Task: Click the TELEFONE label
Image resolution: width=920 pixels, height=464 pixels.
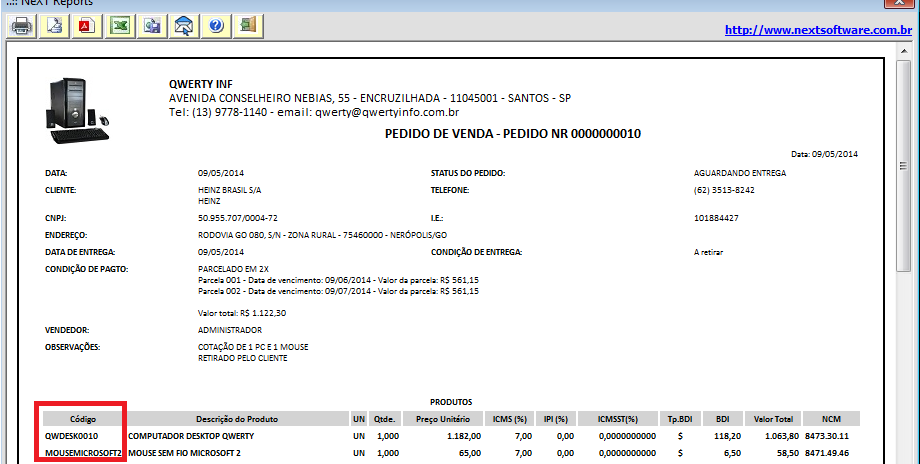Action: [450, 191]
